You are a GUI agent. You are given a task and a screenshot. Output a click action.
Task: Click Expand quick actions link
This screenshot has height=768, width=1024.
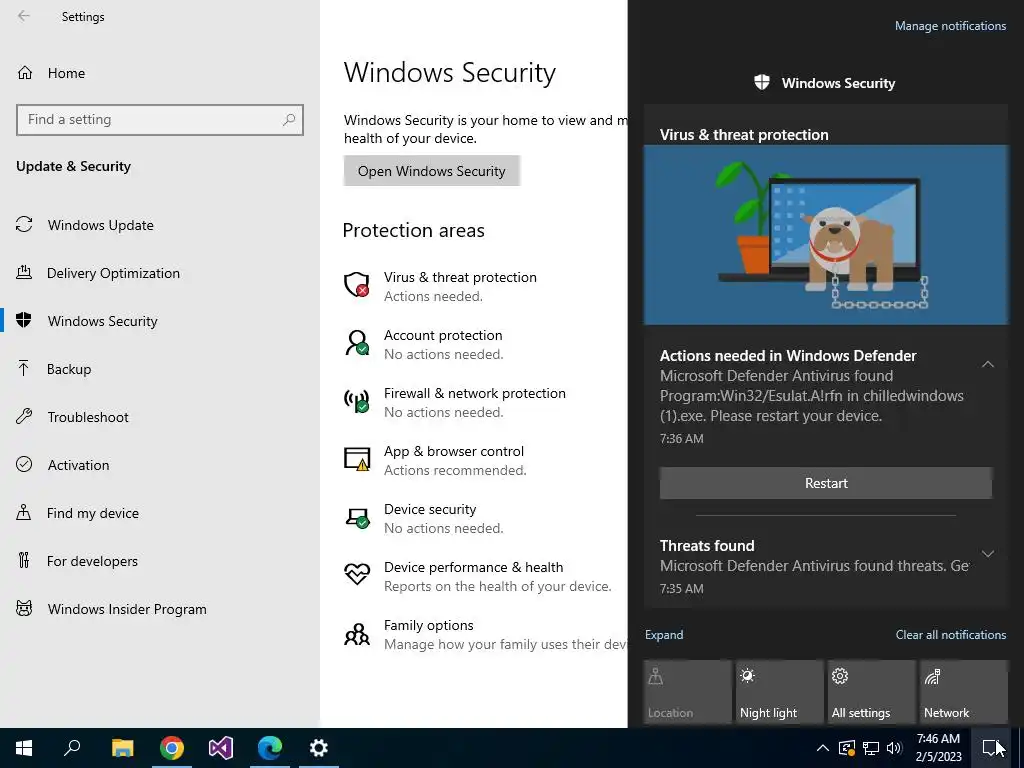point(664,635)
